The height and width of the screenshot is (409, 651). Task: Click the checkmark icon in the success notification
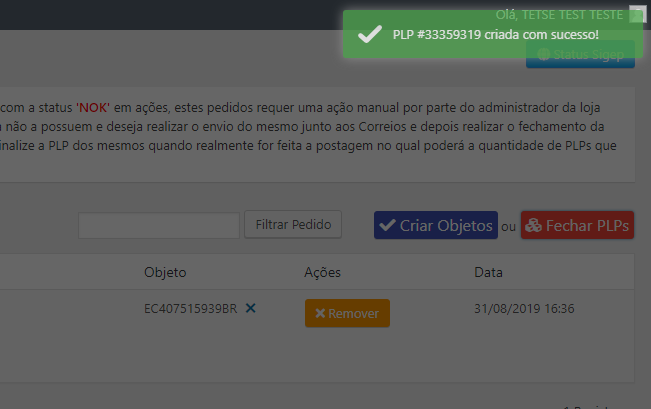click(x=369, y=35)
